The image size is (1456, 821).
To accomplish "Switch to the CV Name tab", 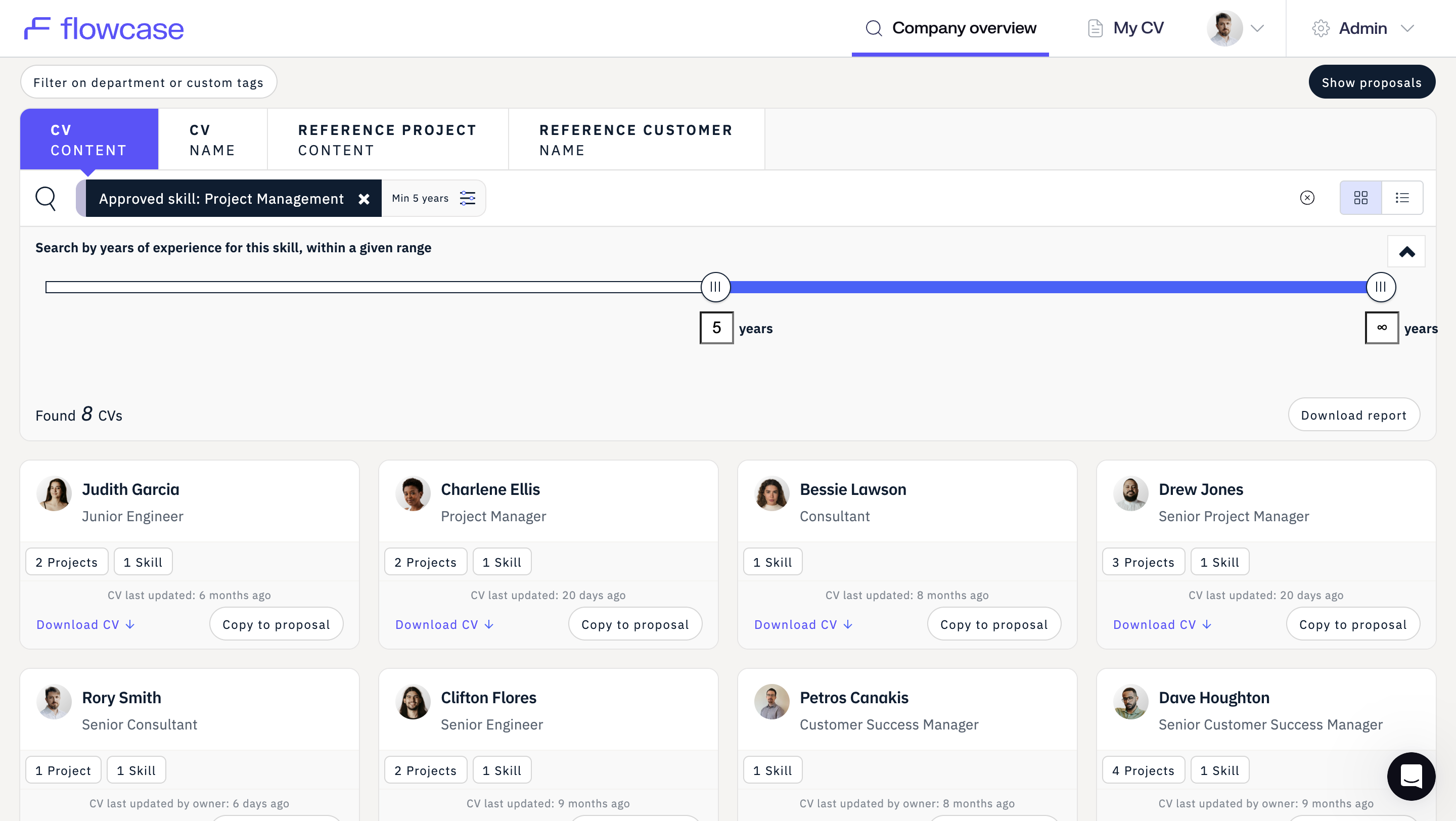I will tap(212, 140).
